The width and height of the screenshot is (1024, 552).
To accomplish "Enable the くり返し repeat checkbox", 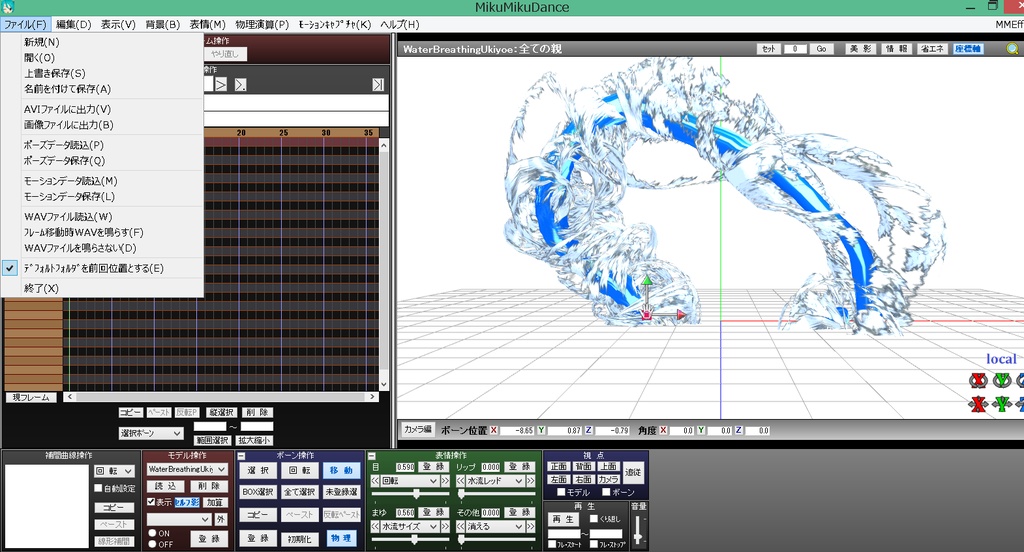I will 594,519.
